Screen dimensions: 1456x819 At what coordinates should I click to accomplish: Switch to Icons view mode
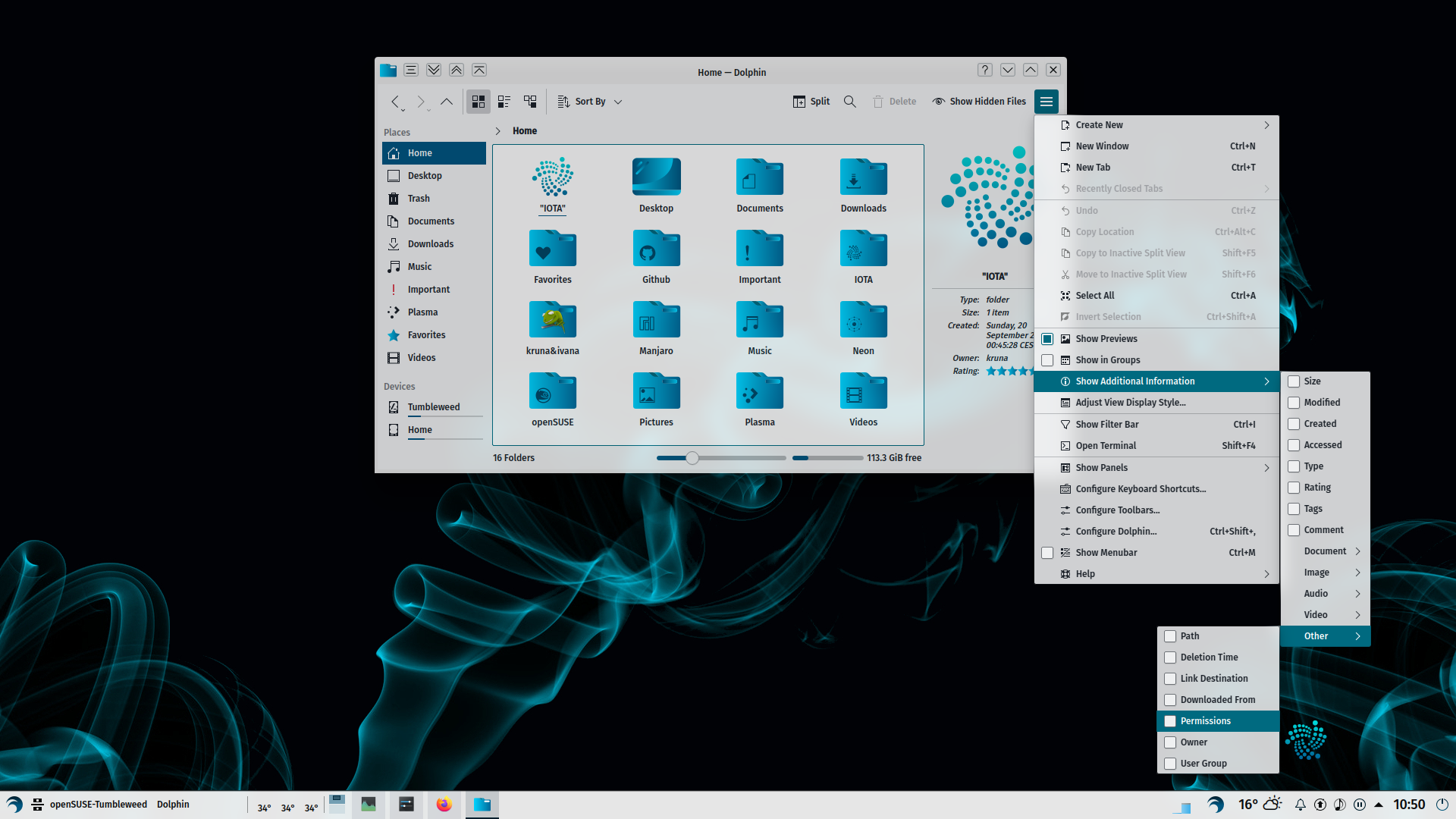[x=478, y=102]
